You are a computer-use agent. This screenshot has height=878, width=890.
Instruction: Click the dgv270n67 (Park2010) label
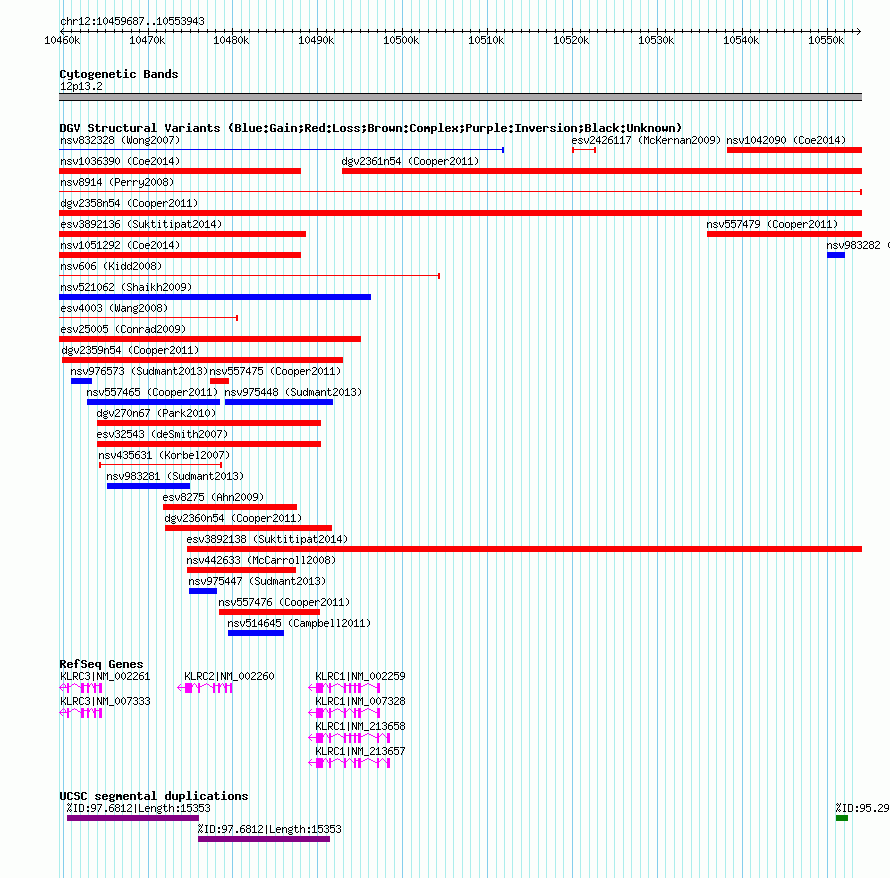click(156, 413)
